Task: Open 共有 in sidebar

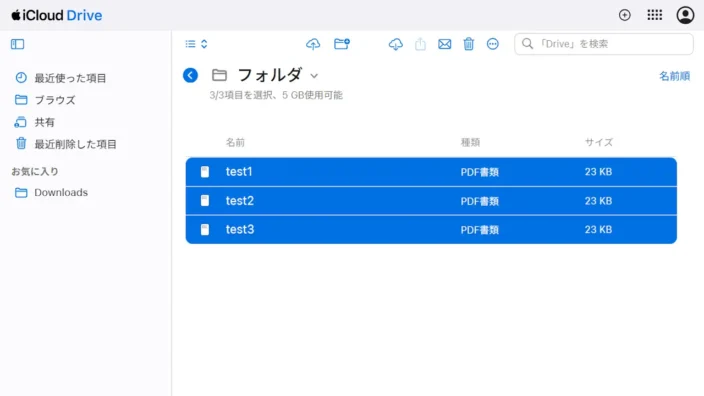Action: 35,122
